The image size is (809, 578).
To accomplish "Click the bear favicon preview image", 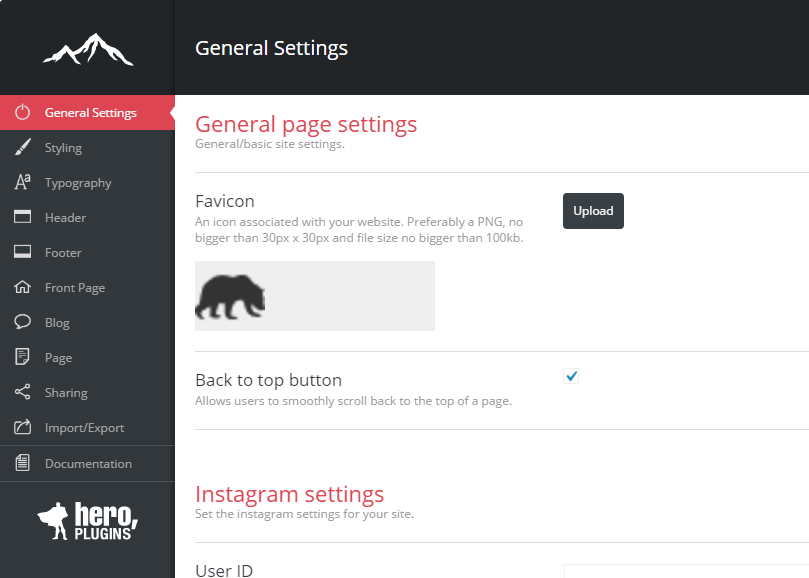I will [x=231, y=297].
